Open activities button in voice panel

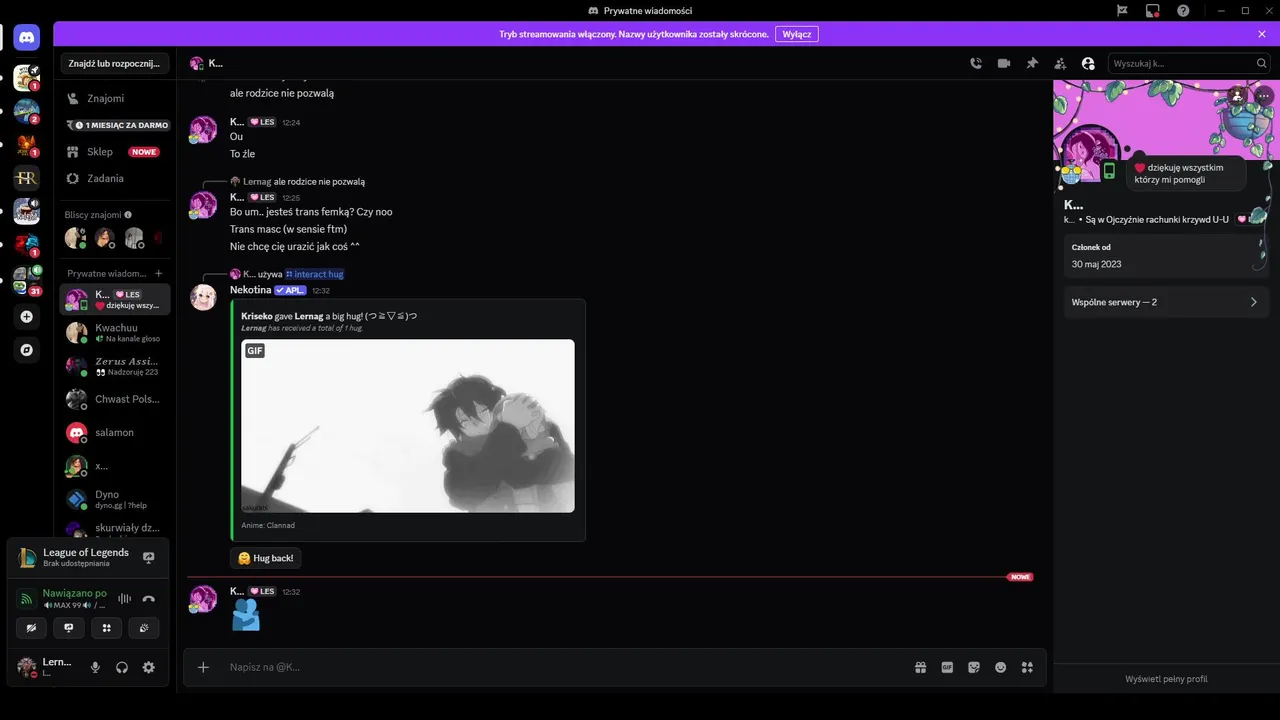point(106,628)
